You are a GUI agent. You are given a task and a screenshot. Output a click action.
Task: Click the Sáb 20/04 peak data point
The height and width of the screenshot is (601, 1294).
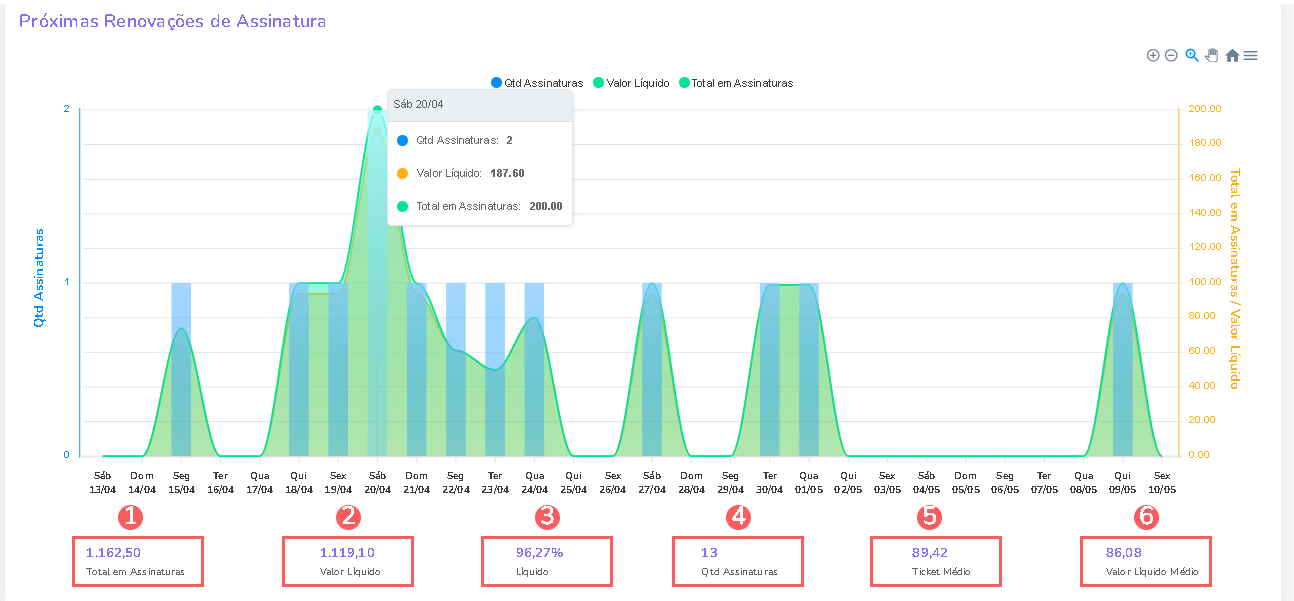pos(377,110)
